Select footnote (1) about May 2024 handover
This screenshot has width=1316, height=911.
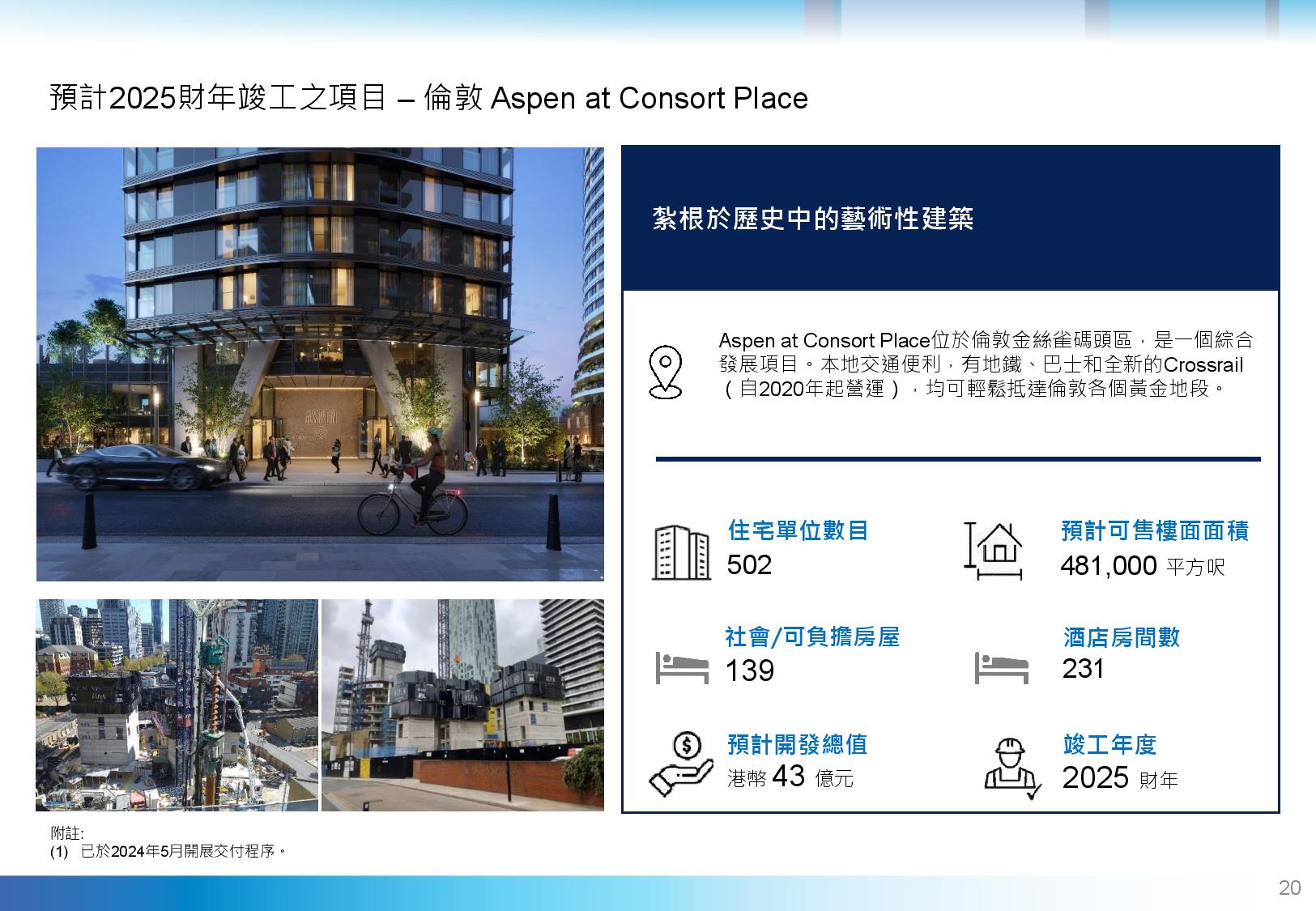pyautogui.click(x=168, y=852)
